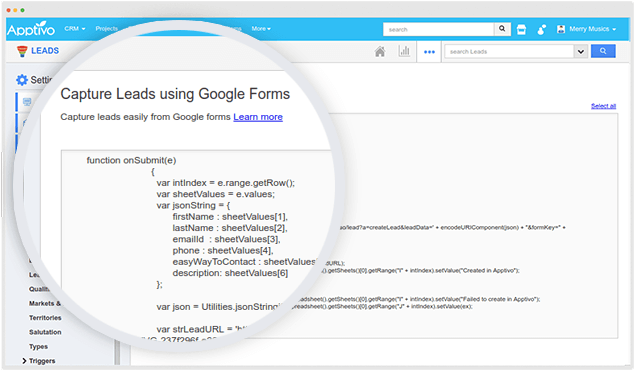Click the Apptivo logo
The height and width of the screenshot is (371, 635).
coord(31,29)
